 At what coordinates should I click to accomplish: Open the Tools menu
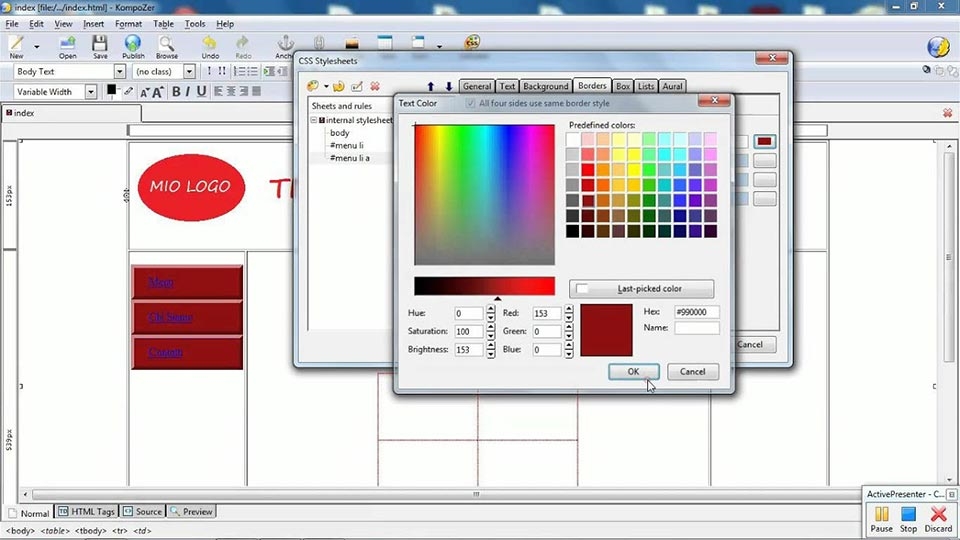[x=195, y=24]
